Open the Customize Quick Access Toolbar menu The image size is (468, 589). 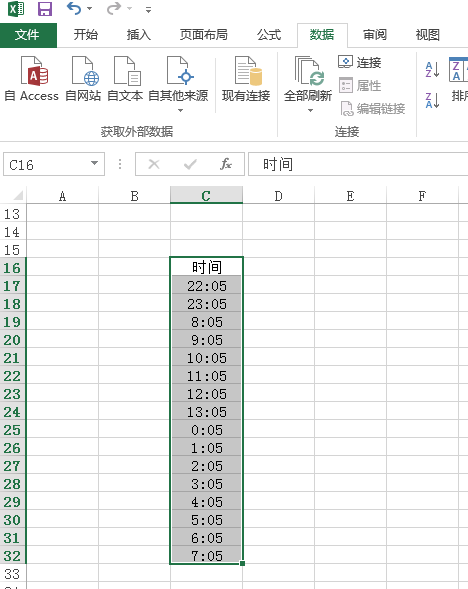(148, 10)
